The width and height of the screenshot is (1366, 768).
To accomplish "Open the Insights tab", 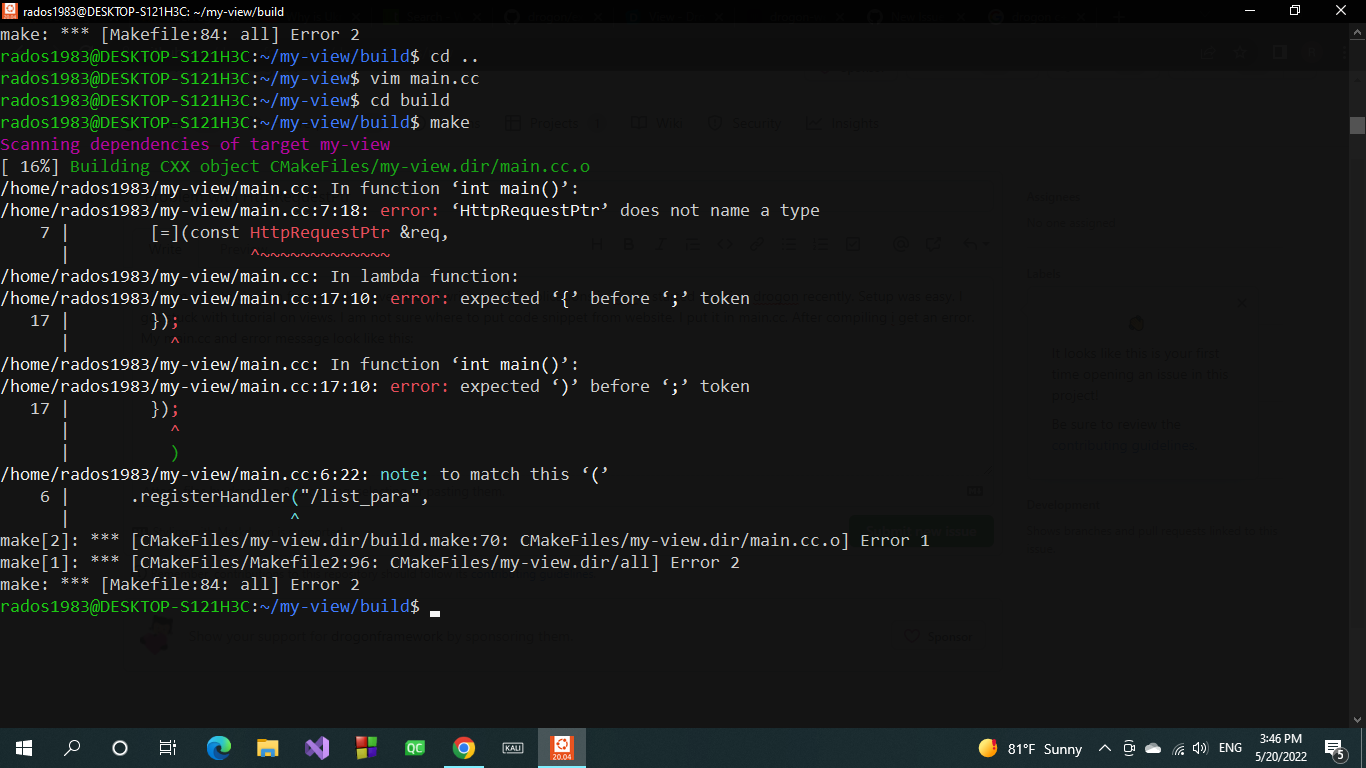I will coord(851,122).
